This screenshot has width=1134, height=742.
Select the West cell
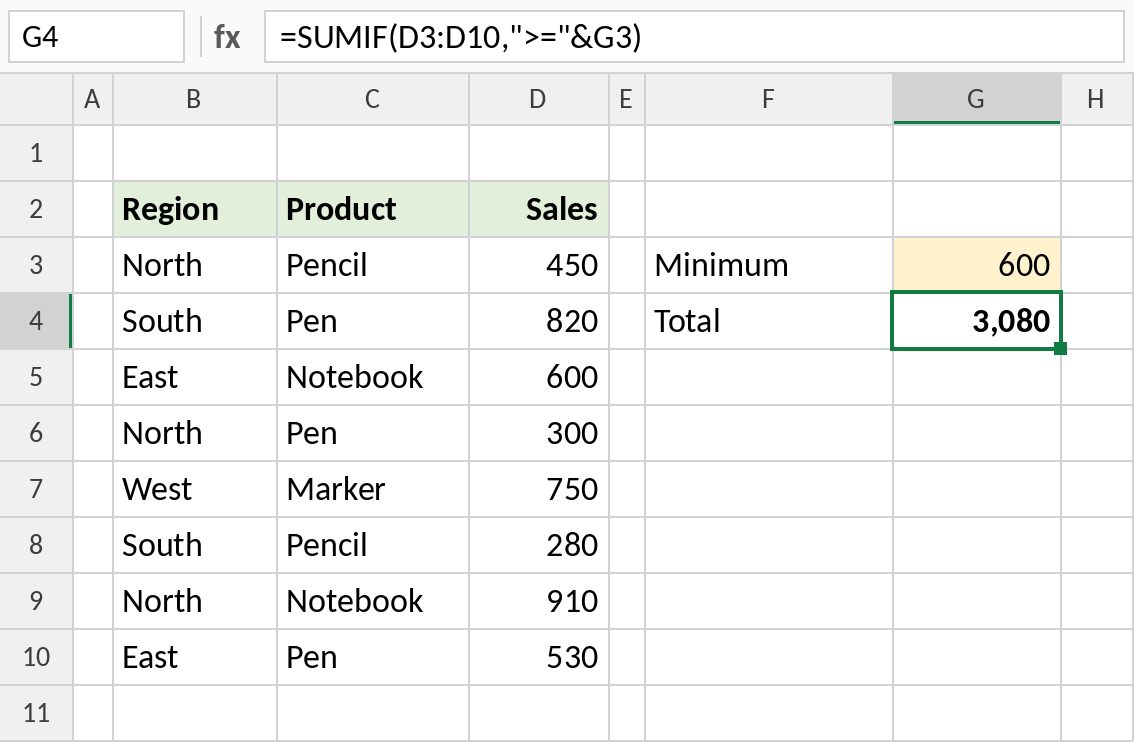(195, 489)
